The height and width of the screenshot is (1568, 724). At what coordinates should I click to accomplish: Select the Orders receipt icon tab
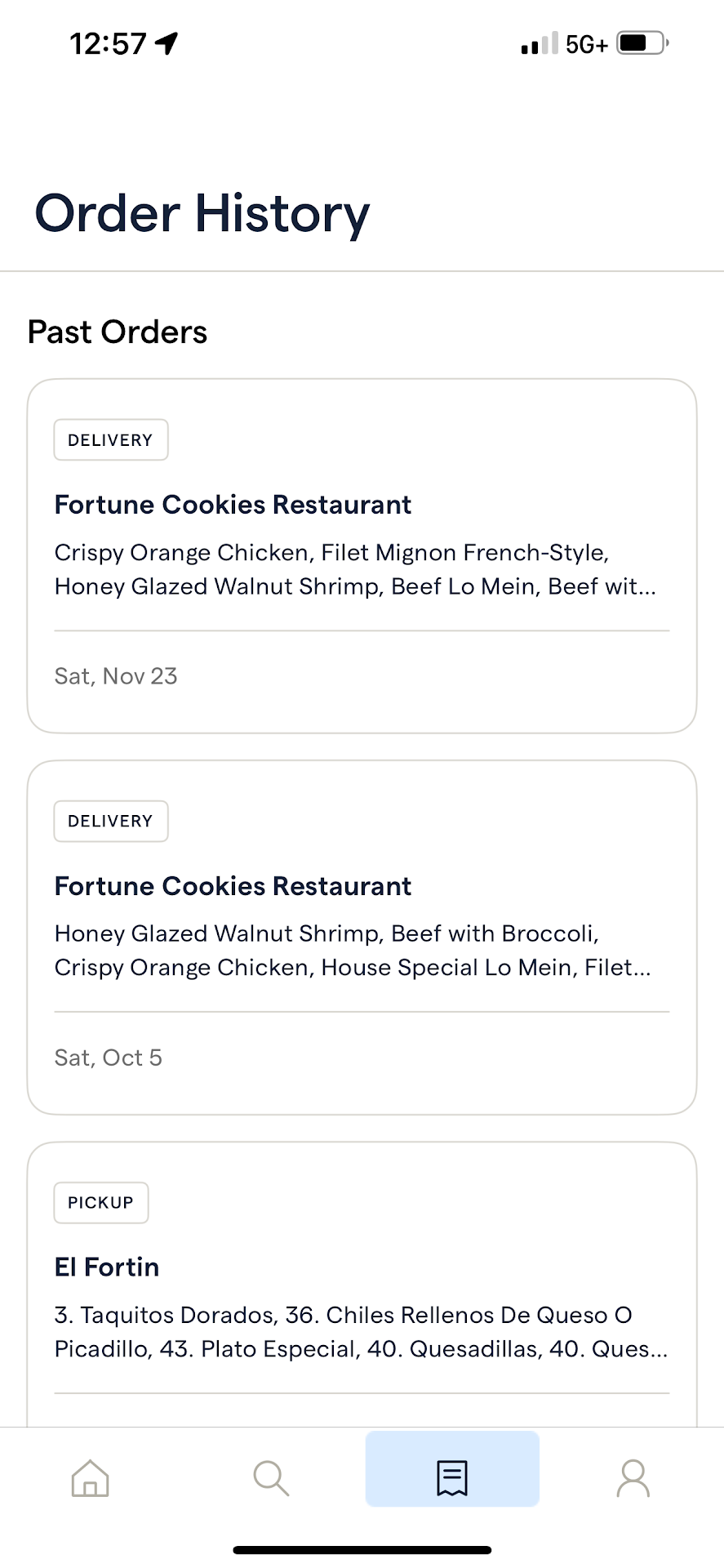452,1477
